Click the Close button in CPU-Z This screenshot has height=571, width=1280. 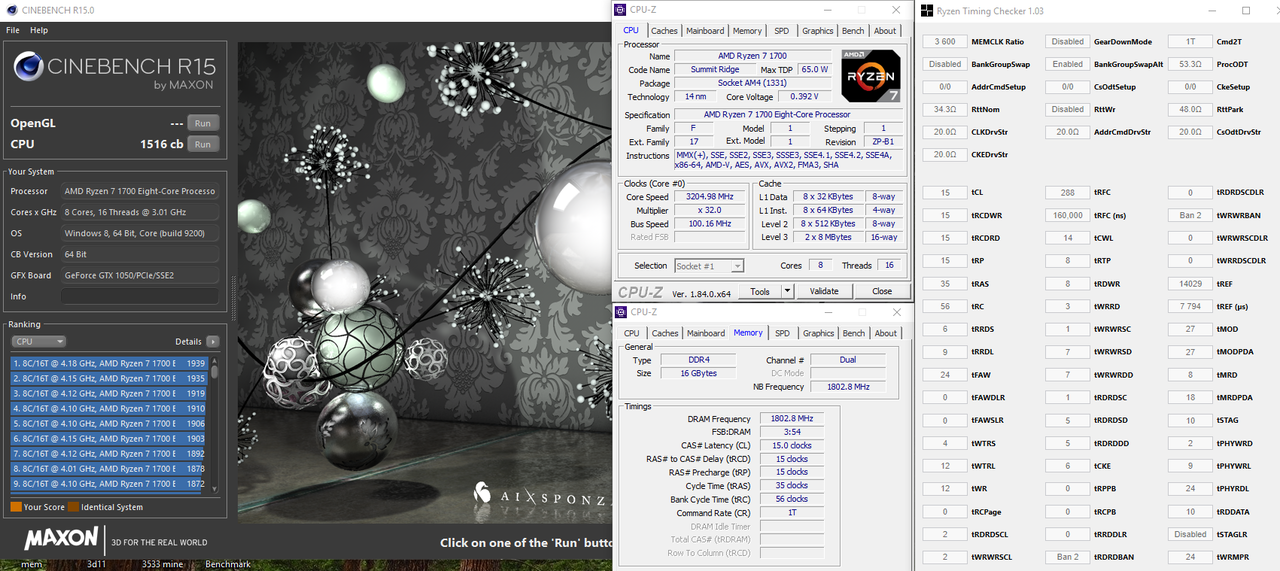coord(882,291)
